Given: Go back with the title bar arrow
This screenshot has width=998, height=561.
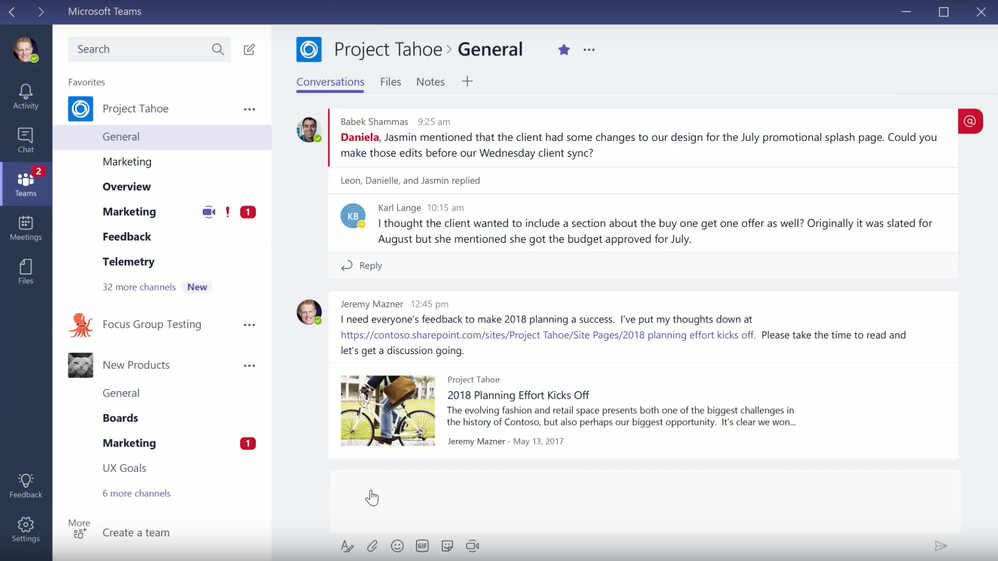Looking at the screenshot, I should tap(12, 11).
